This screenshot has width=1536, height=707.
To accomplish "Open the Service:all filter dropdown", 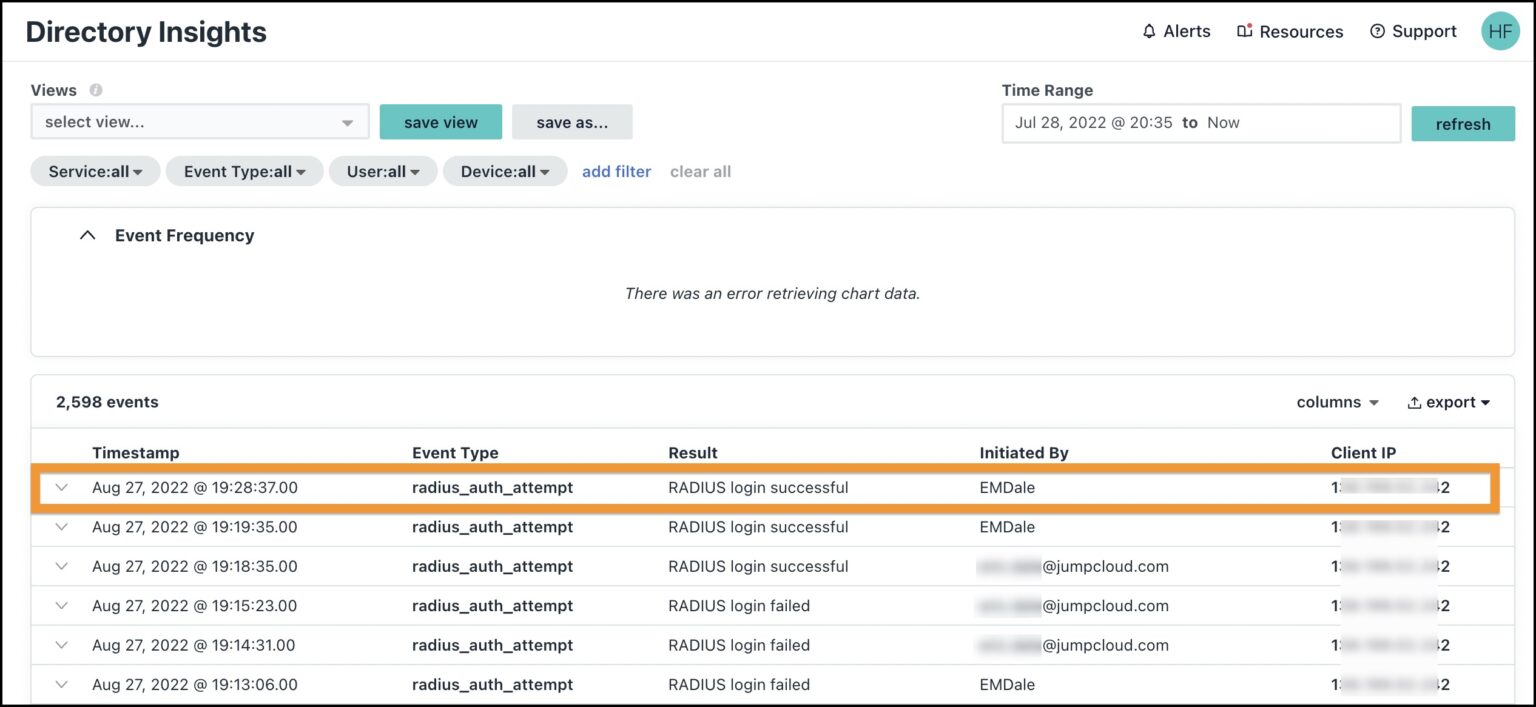I will (94, 171).
